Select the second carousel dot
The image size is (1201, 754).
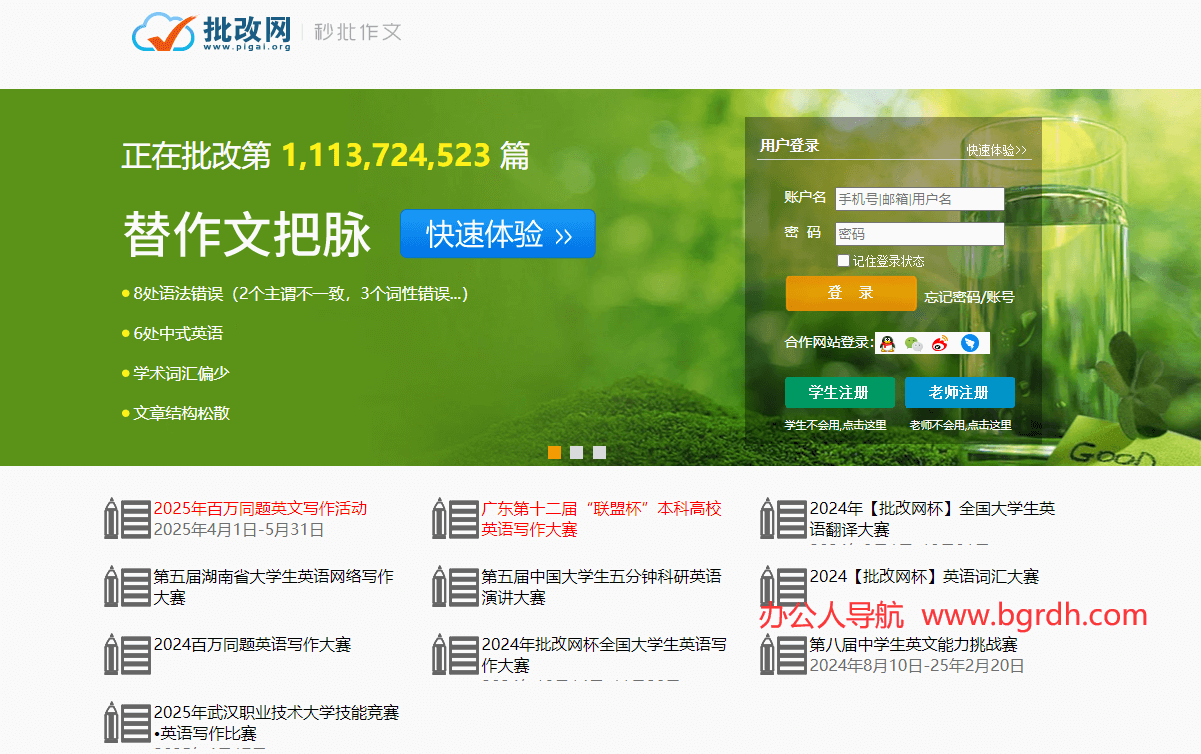click(577, 453)
